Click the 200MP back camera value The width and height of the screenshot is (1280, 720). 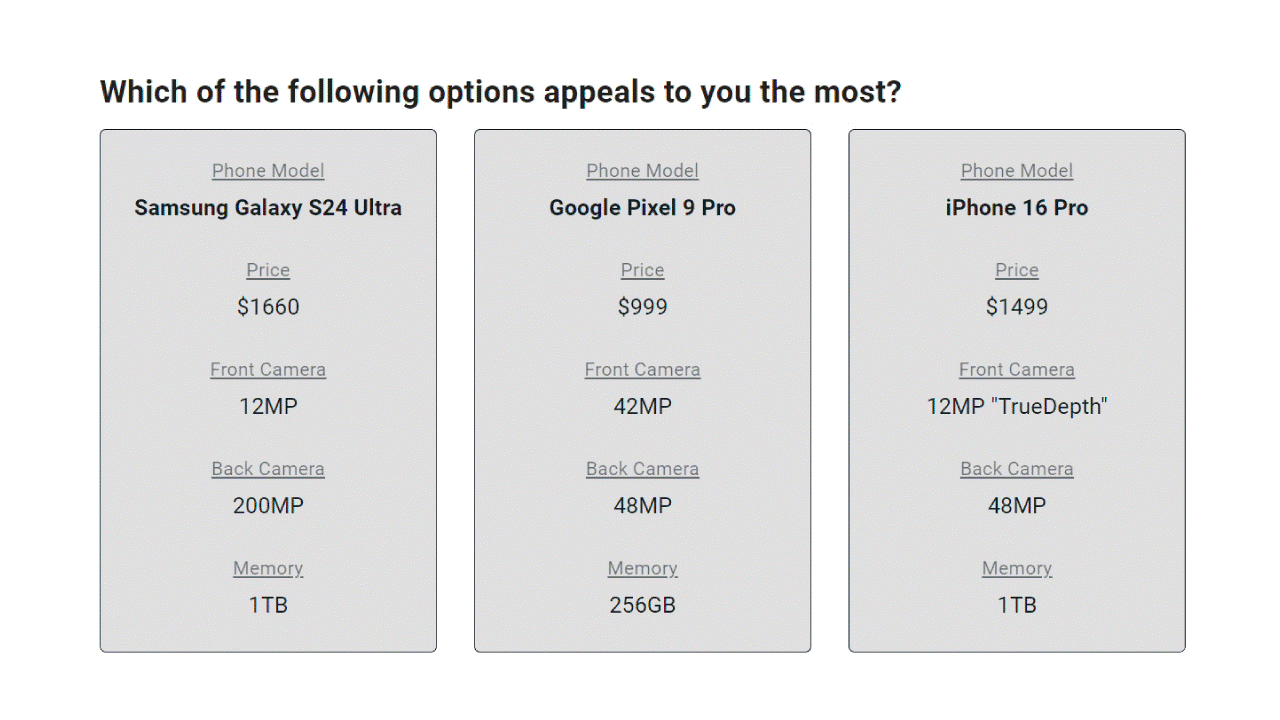coord(268,506)
